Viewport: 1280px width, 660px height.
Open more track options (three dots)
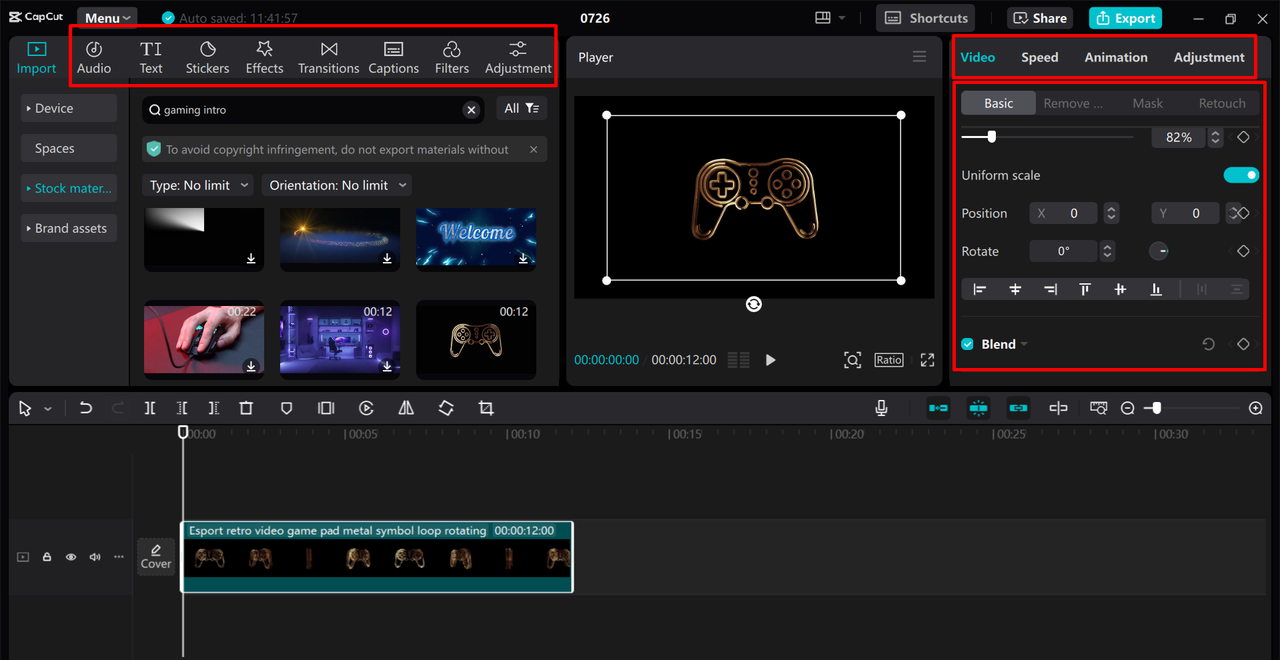click(119, 557)
